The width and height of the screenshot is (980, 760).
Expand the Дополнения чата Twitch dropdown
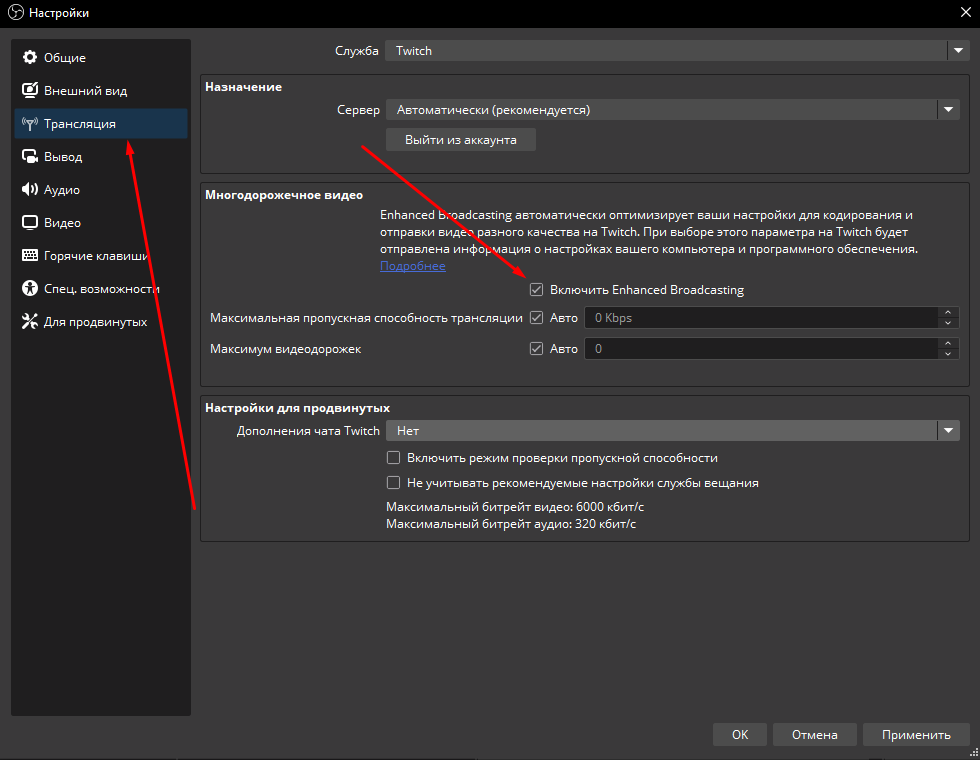(x=672, y=431)
